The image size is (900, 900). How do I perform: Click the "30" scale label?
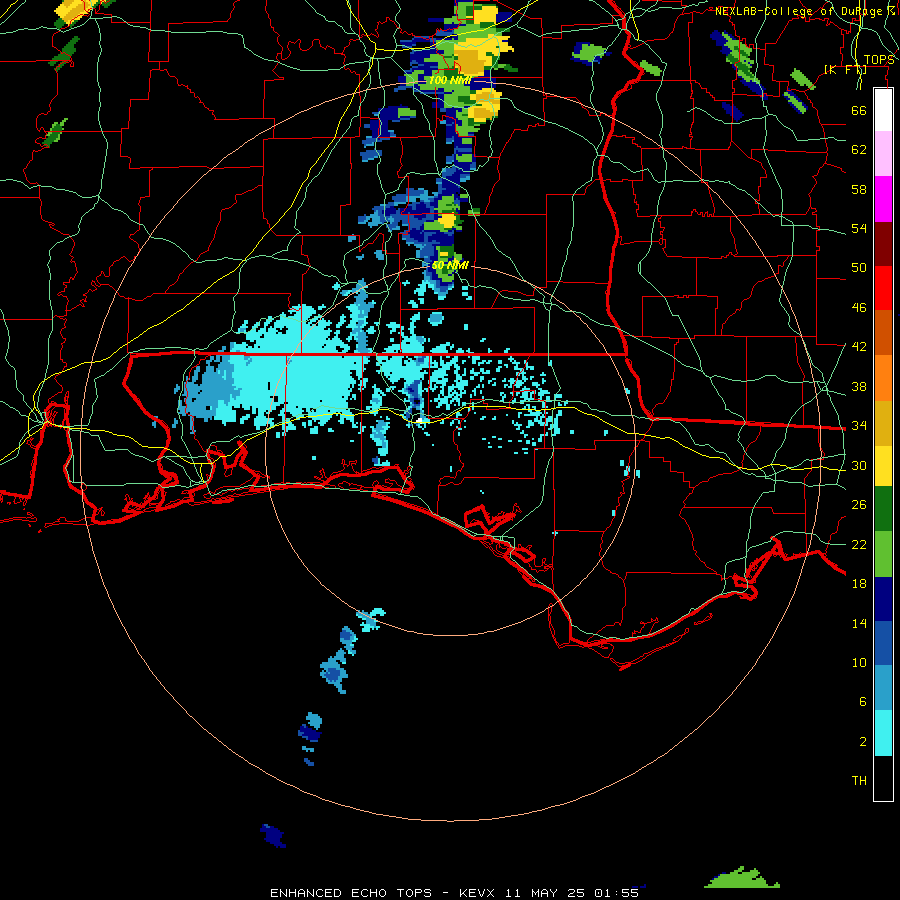(x=859, y=465)
